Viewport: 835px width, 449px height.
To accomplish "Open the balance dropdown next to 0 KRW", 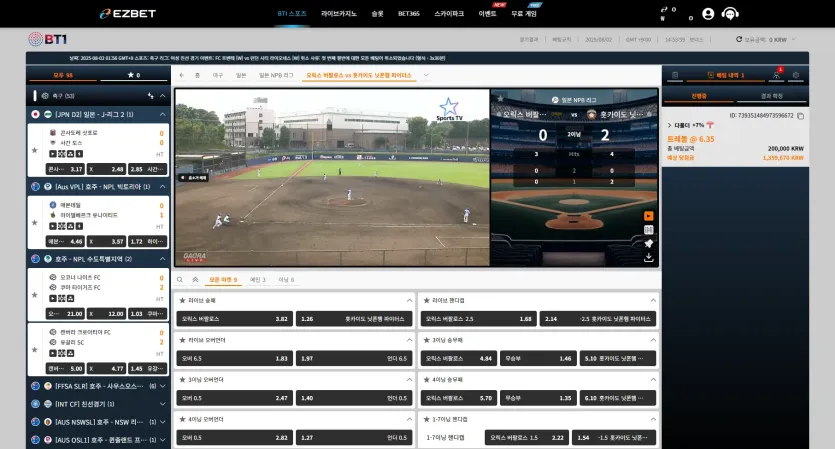I will point(794,39).
